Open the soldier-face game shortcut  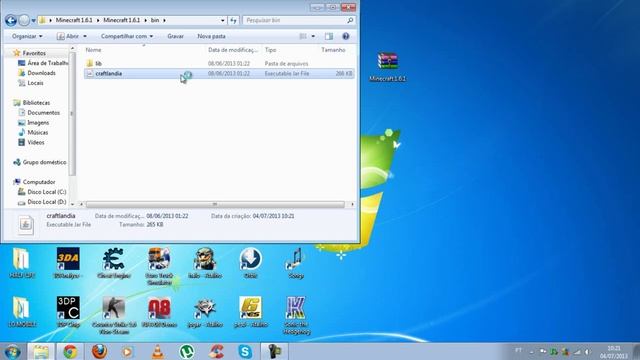205,263
